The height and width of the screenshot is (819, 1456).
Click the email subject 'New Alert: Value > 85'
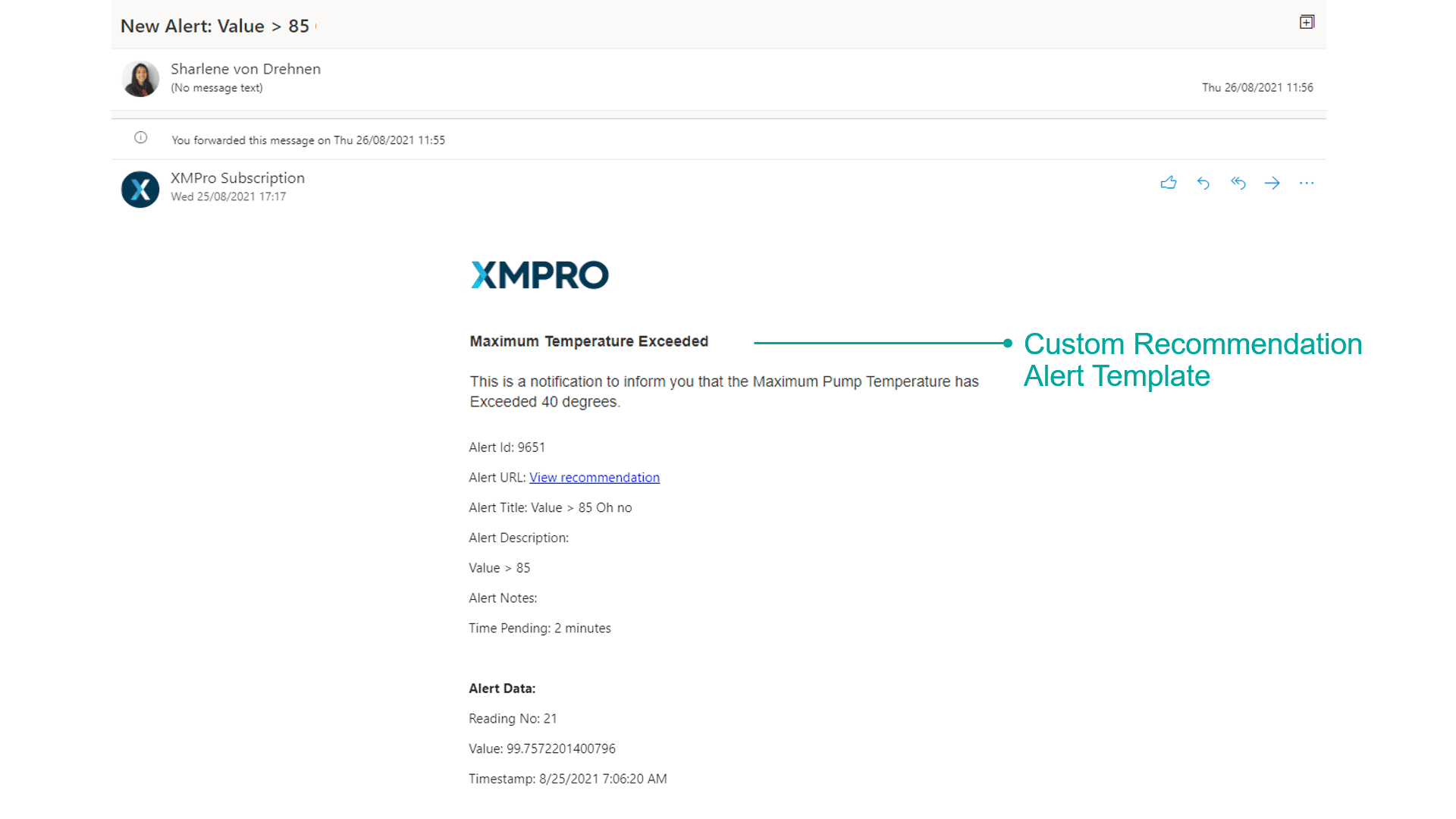(x=215, y=27)
